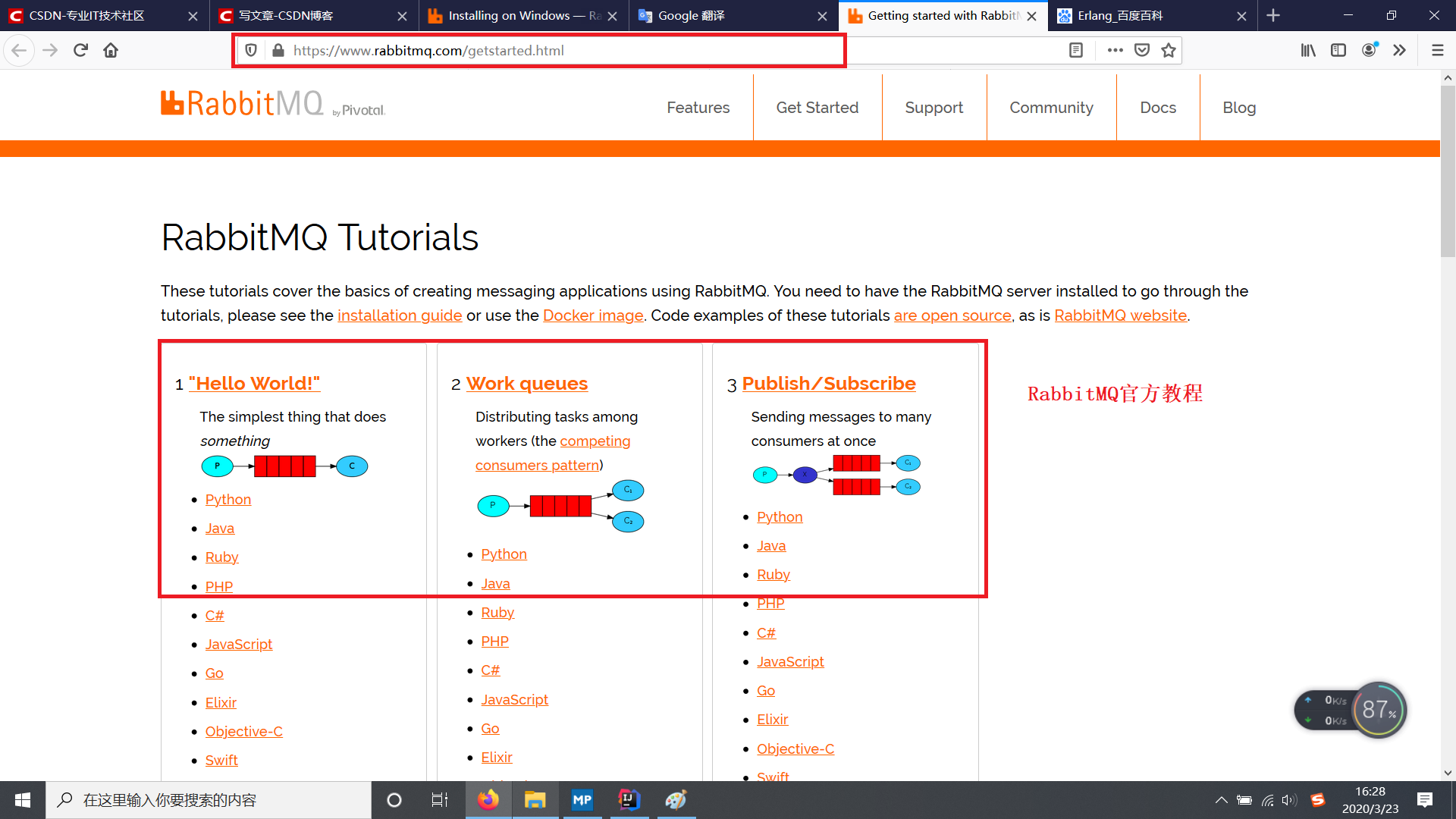The image size is (1456, 819).
Task: Click the Hello World tutorial link
Action: (255, 382)
